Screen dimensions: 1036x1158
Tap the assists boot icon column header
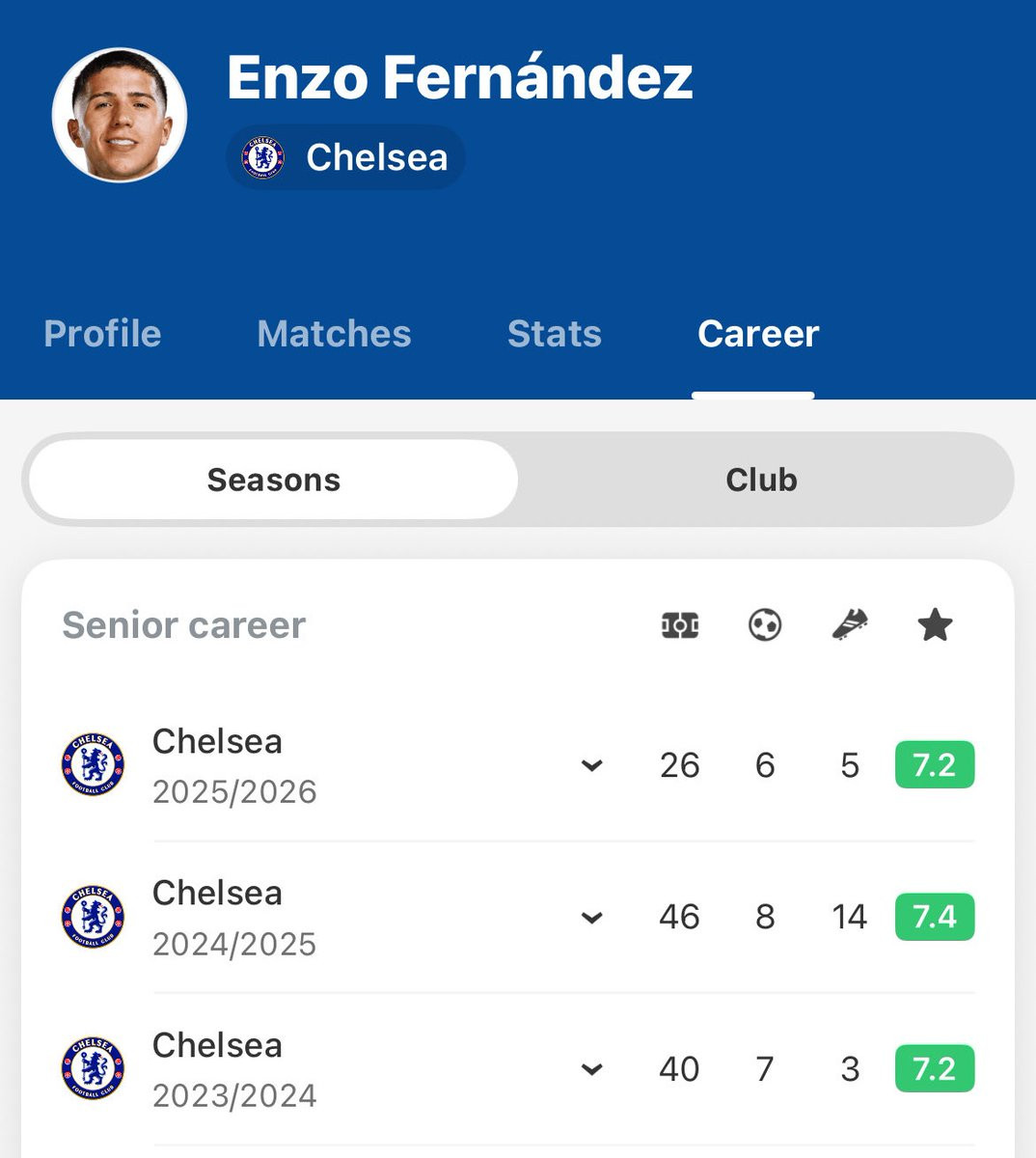coord(850,625)
